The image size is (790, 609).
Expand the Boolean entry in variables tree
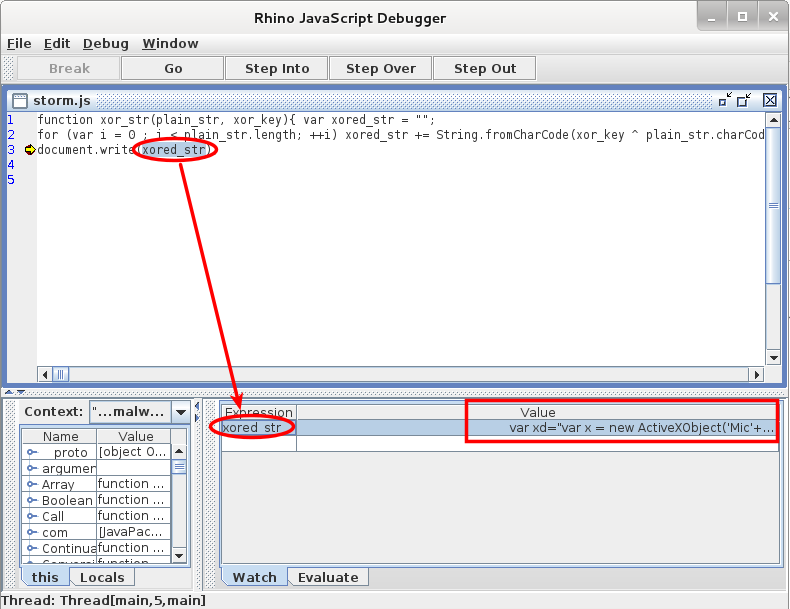tap(32, 501)
